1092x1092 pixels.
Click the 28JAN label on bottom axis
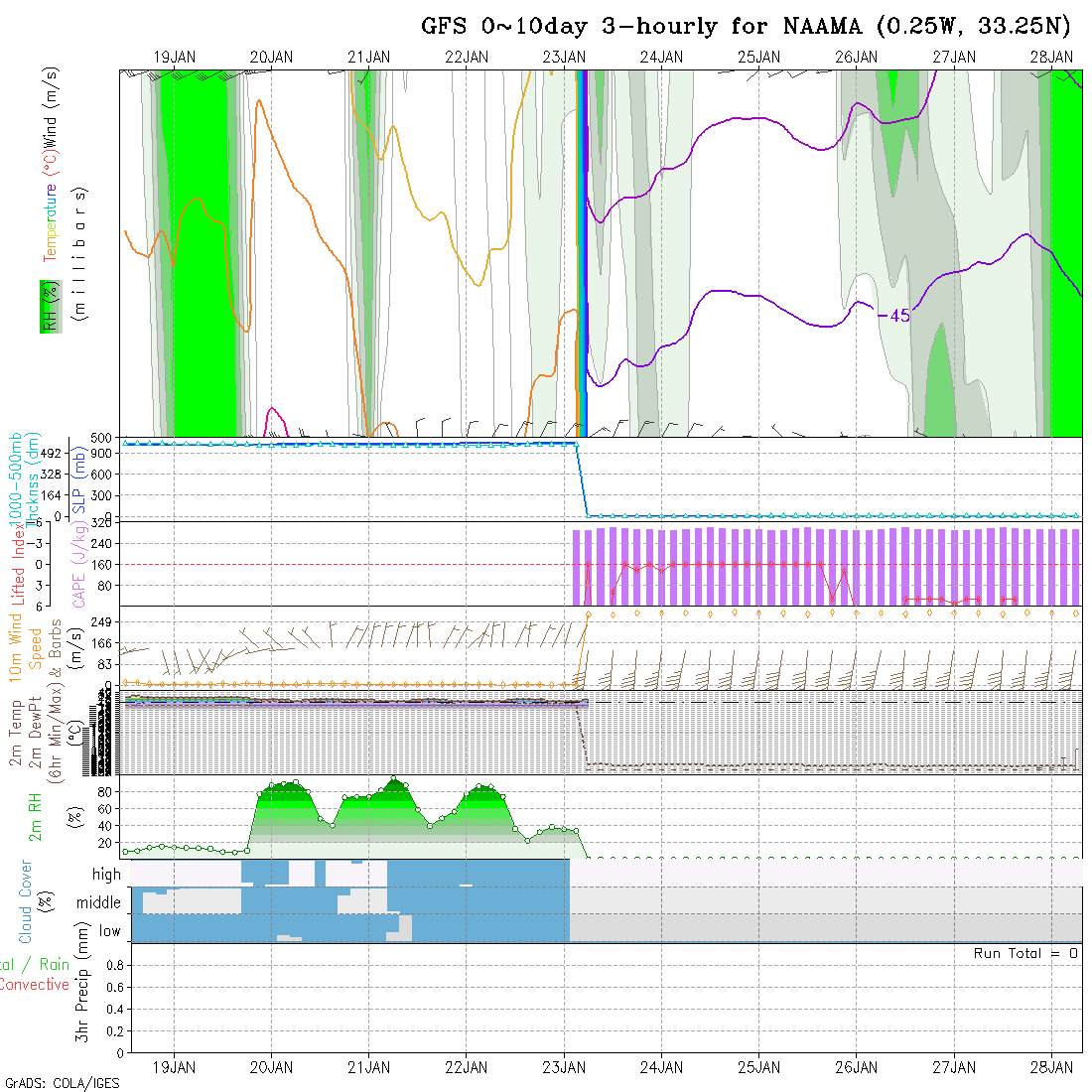coord(1050,1068)
